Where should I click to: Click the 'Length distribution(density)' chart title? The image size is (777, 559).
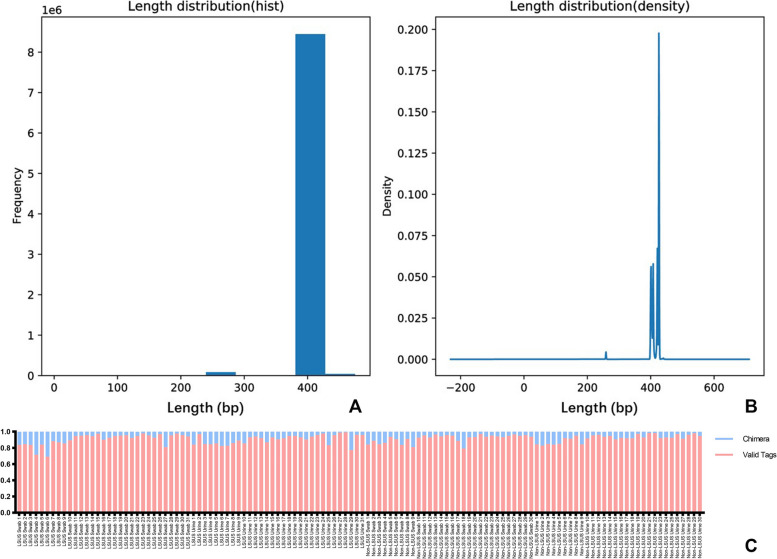[600, 6]
